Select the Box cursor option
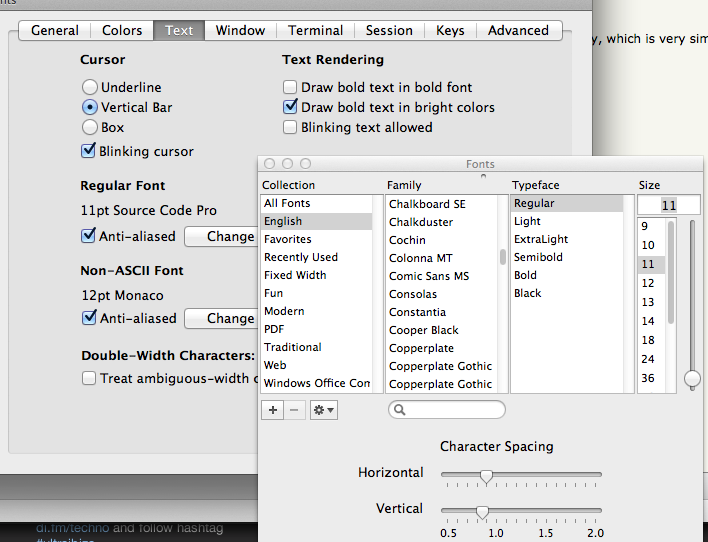Image resolution: width=708 pixels, height=542 pixels. pyautogui.click(x=90, y=127)
